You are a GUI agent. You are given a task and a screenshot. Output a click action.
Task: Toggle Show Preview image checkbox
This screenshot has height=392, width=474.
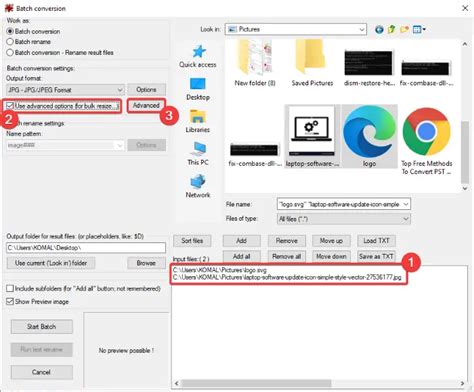point(10,301)
